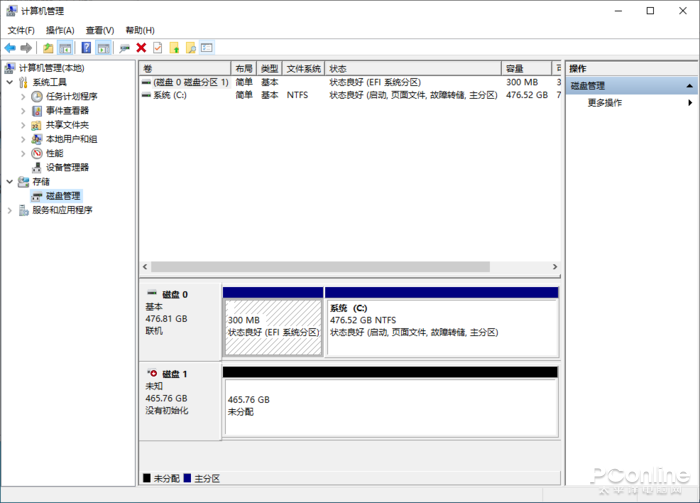Expand the 共享文件夹 node
The image size is (700, 503).
(x=23, y=125)
